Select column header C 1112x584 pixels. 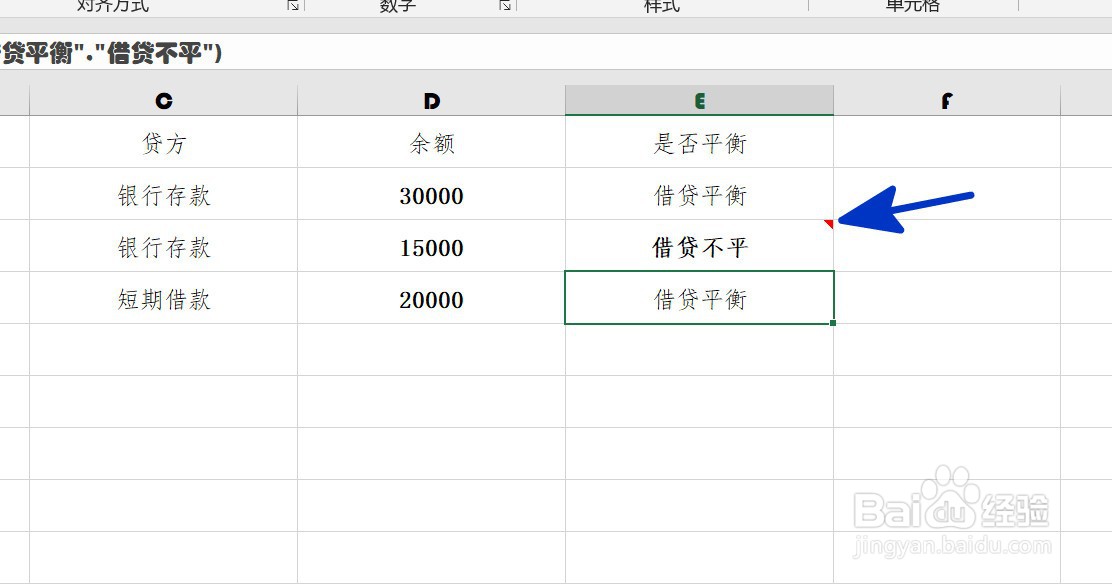point(163,99)
